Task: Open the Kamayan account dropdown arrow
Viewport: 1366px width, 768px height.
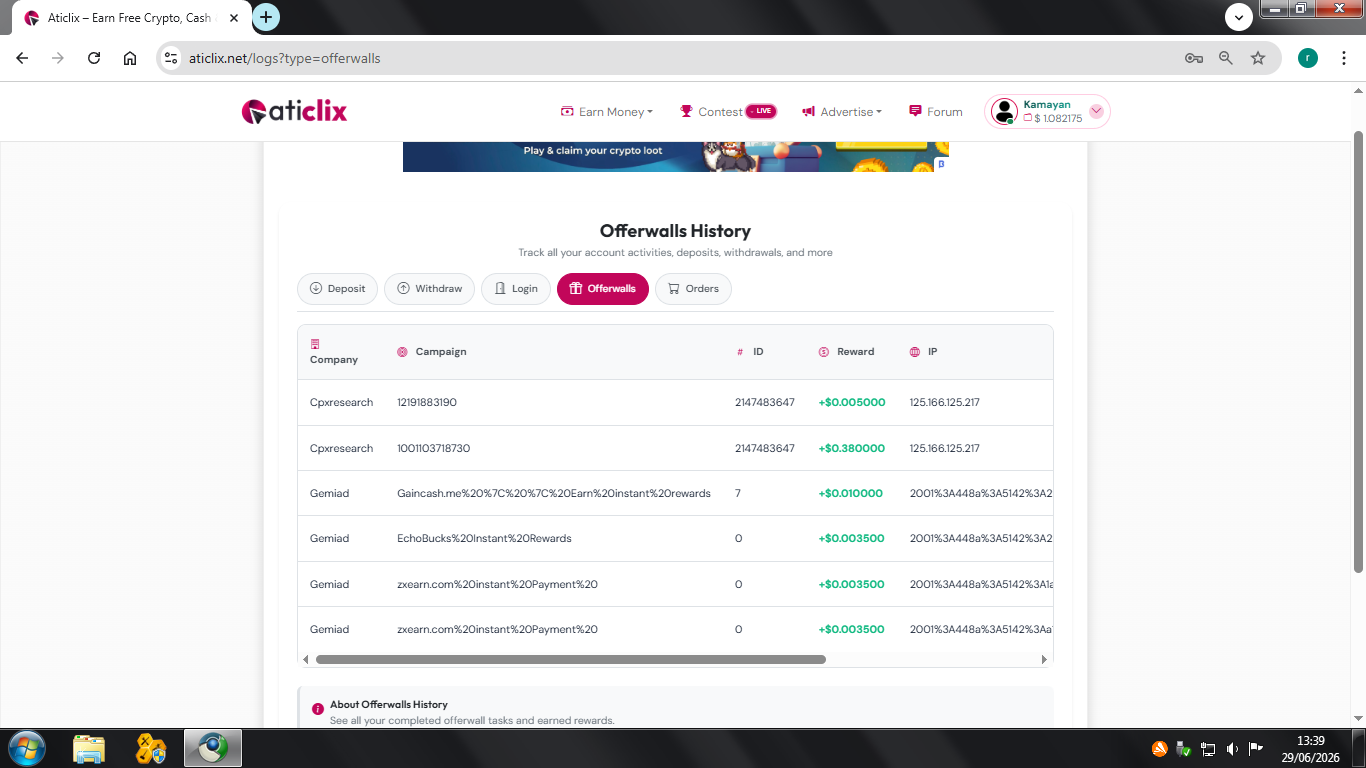Action: (1096, 112)
